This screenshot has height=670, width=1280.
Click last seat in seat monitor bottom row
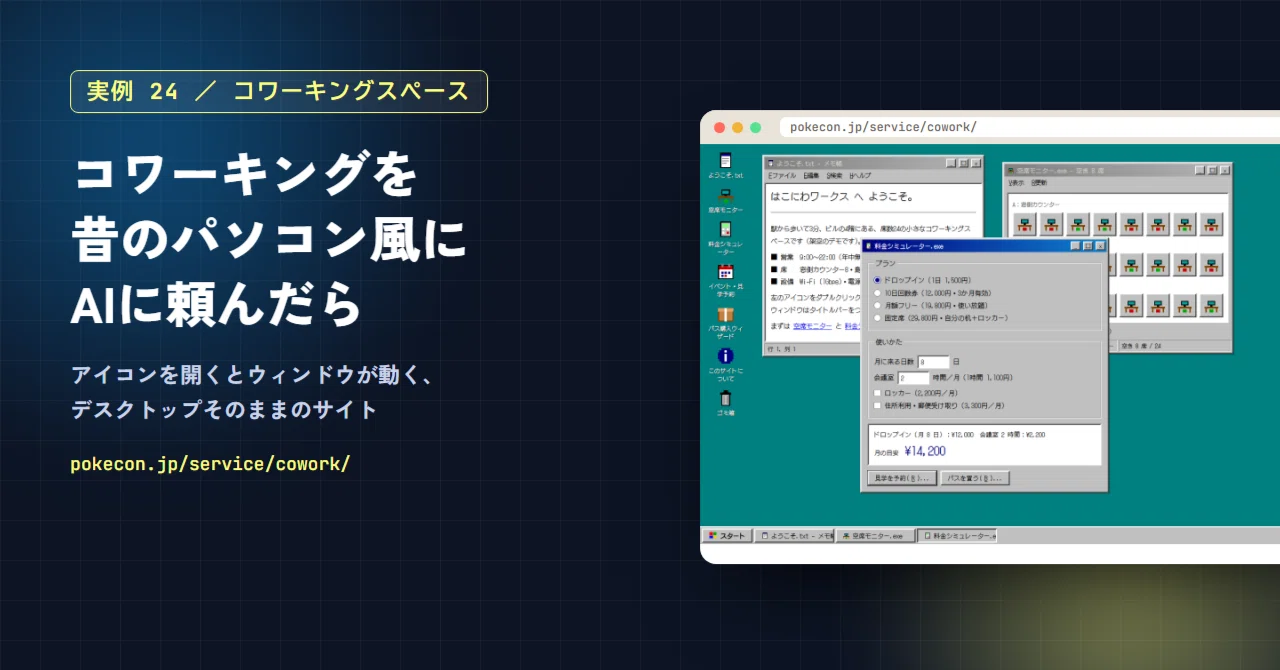(1212, 306)
